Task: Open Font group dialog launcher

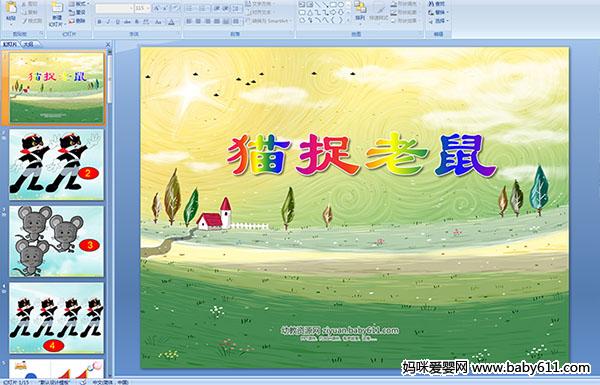Action: click(x=179, y=34)
